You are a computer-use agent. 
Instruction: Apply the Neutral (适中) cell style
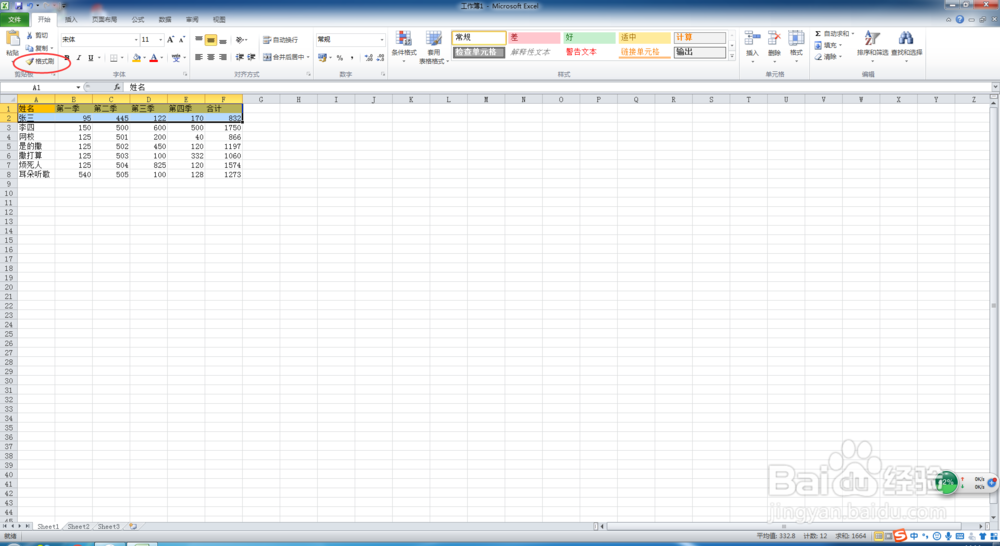644,38
